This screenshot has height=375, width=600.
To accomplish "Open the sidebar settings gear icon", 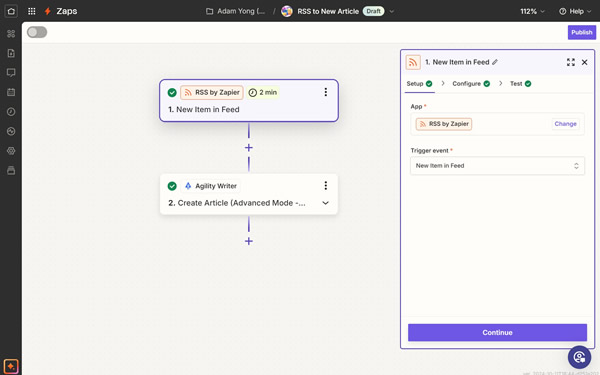I will [11, 151].
